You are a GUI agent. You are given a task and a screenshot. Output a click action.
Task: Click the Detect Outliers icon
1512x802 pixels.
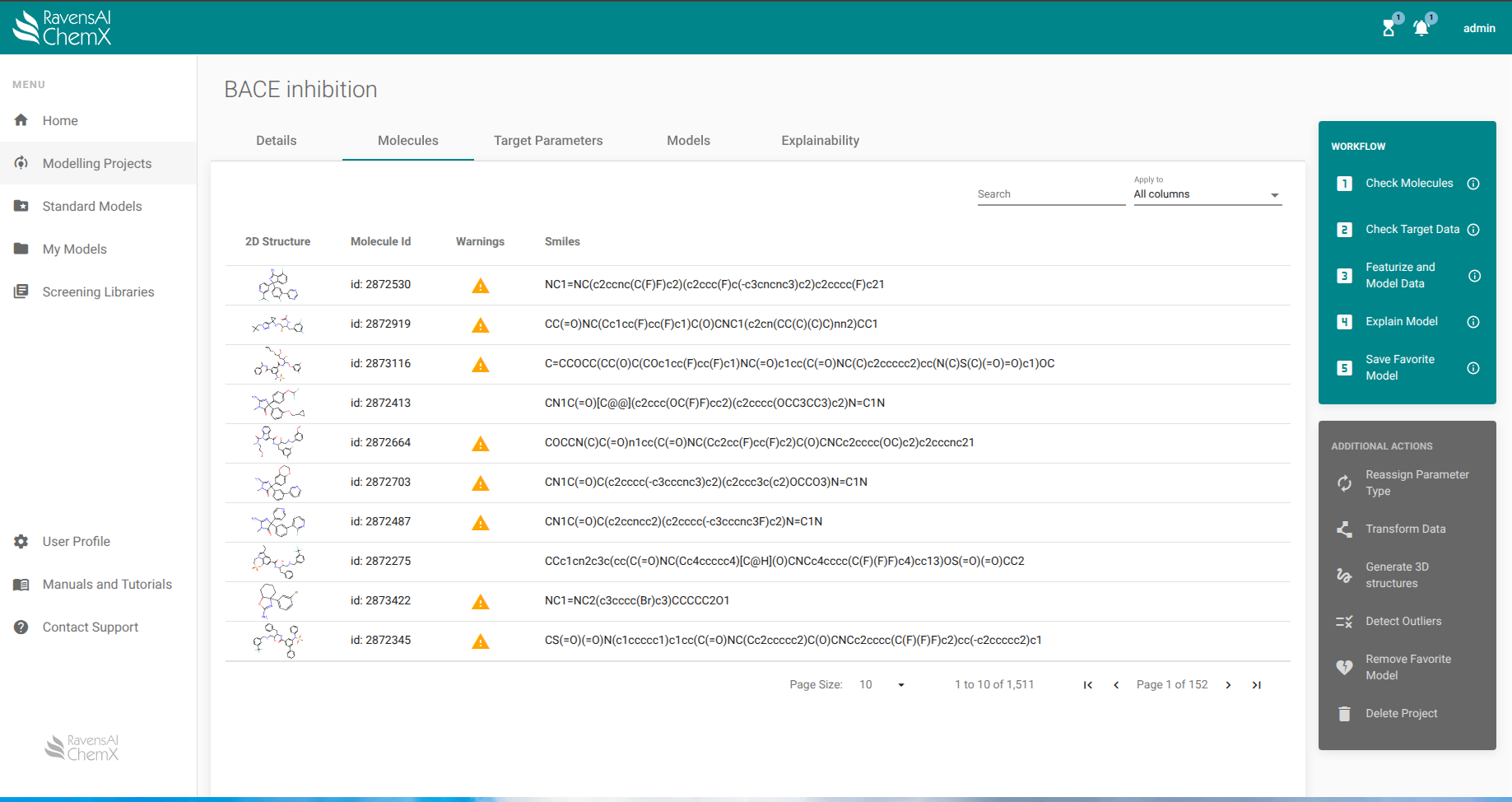pos(1344,622)
